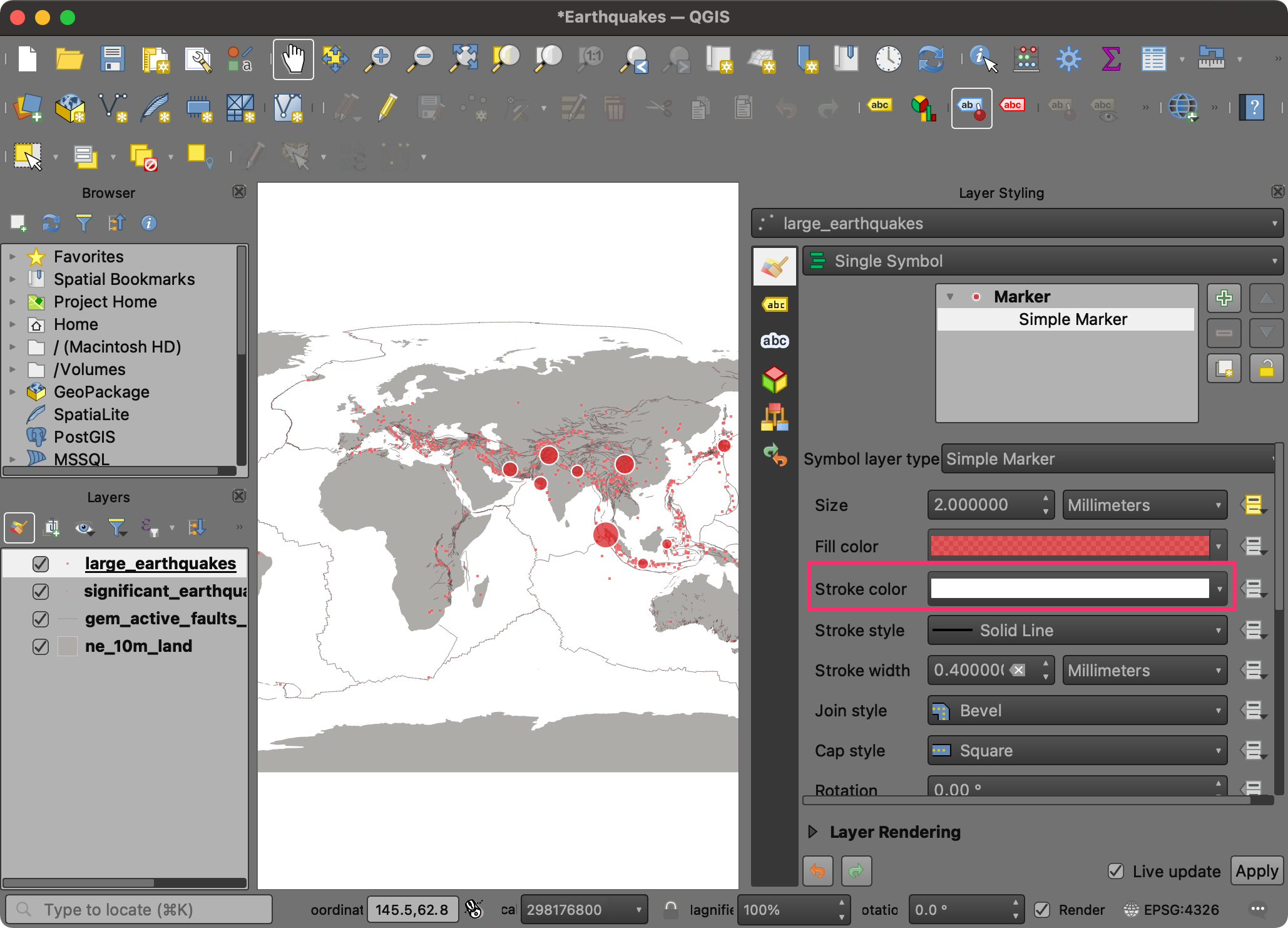Select the Zoom Out magnifier tool
The height and width of the screenshot is (928, 1288).
pos(421,59)
